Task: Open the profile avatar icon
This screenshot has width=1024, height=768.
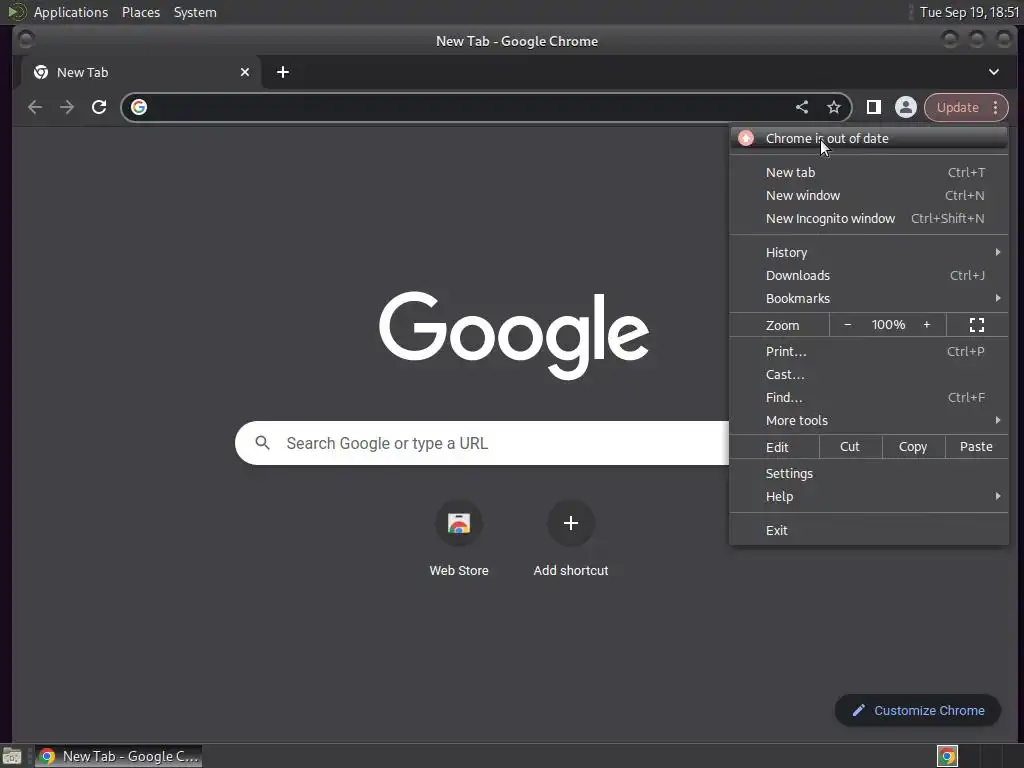Action: pos(906,107)
